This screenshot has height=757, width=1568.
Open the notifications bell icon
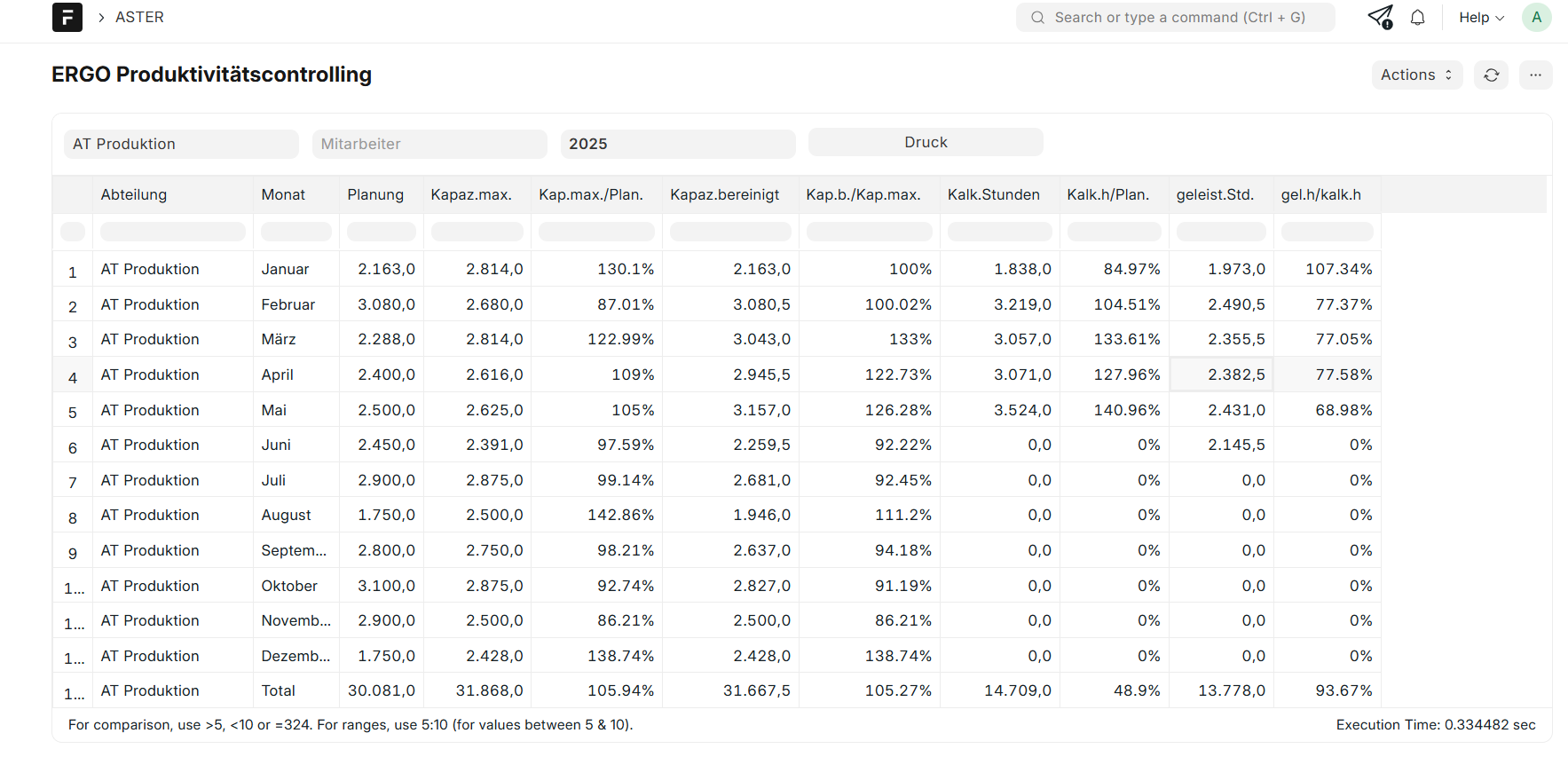pyautogui.click(x=1417, y=18)
